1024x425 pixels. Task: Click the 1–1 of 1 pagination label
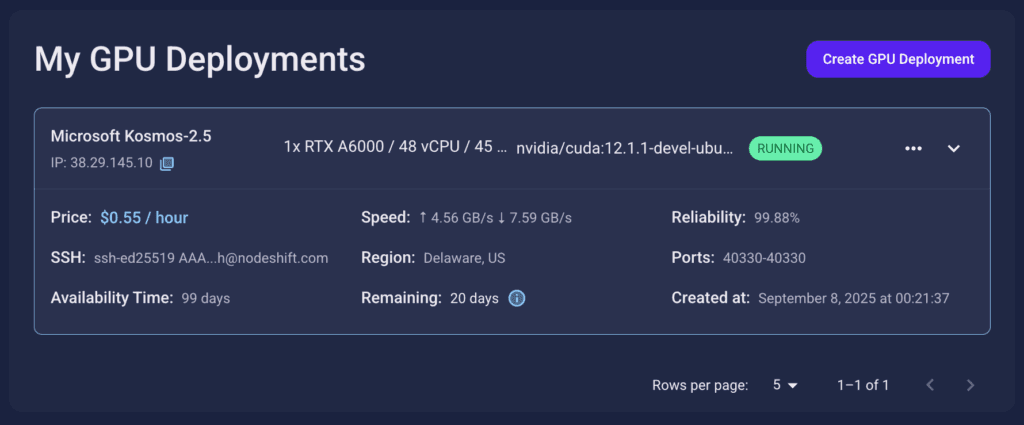click(x=863, y=385)
